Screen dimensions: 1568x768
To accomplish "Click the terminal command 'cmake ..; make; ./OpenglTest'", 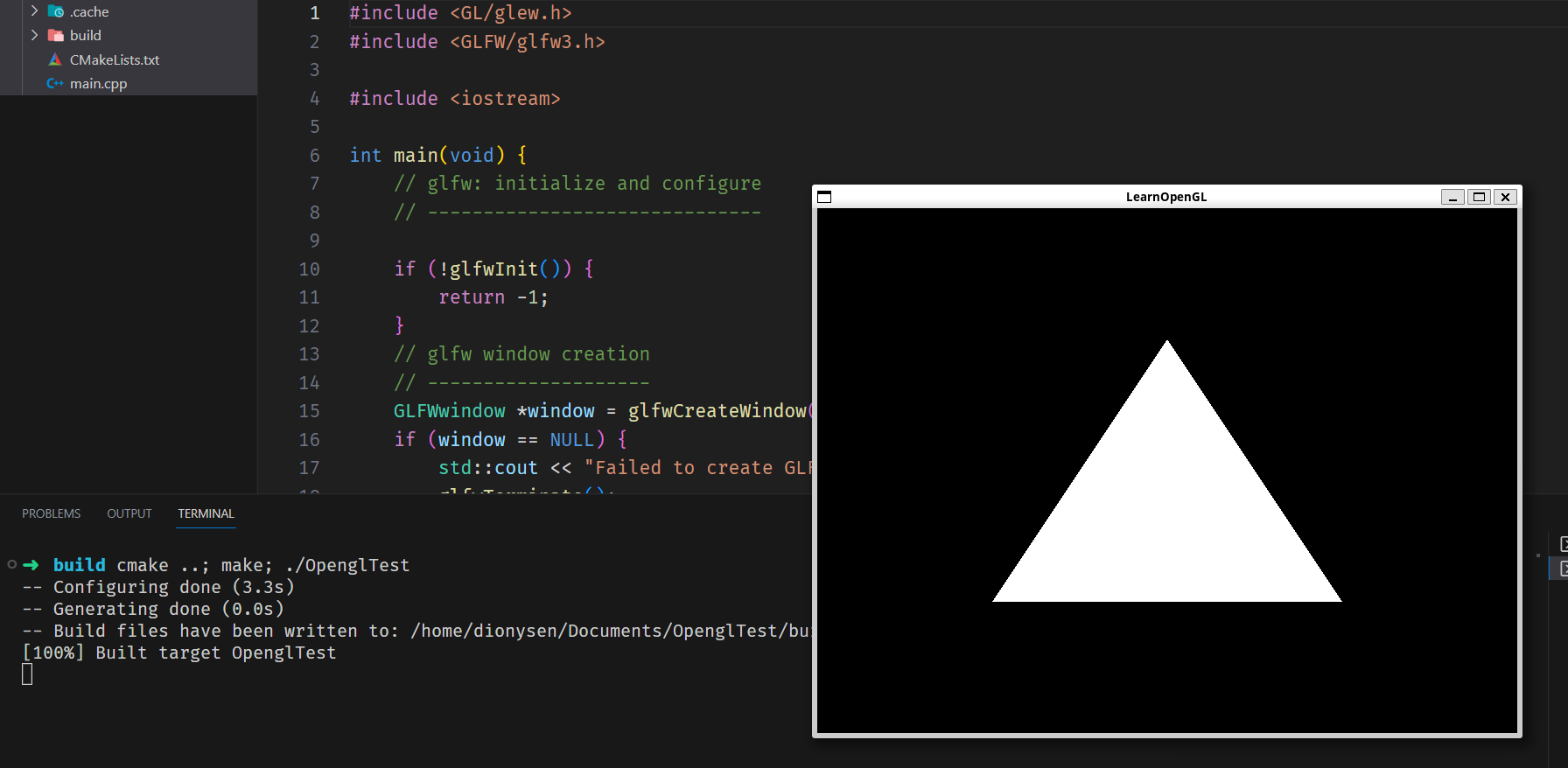I will pyautogui.click(x=263, y=565).
